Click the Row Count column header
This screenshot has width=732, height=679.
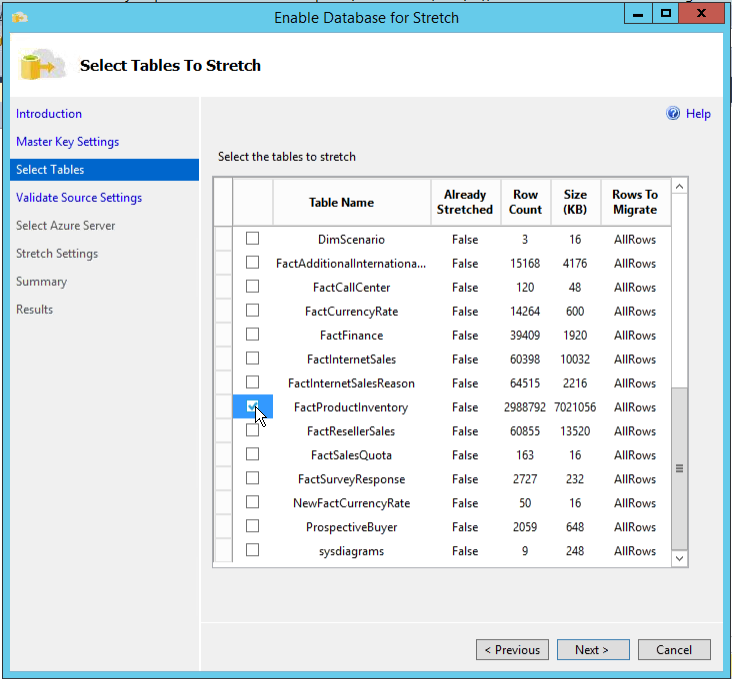(x=526, y=202)
